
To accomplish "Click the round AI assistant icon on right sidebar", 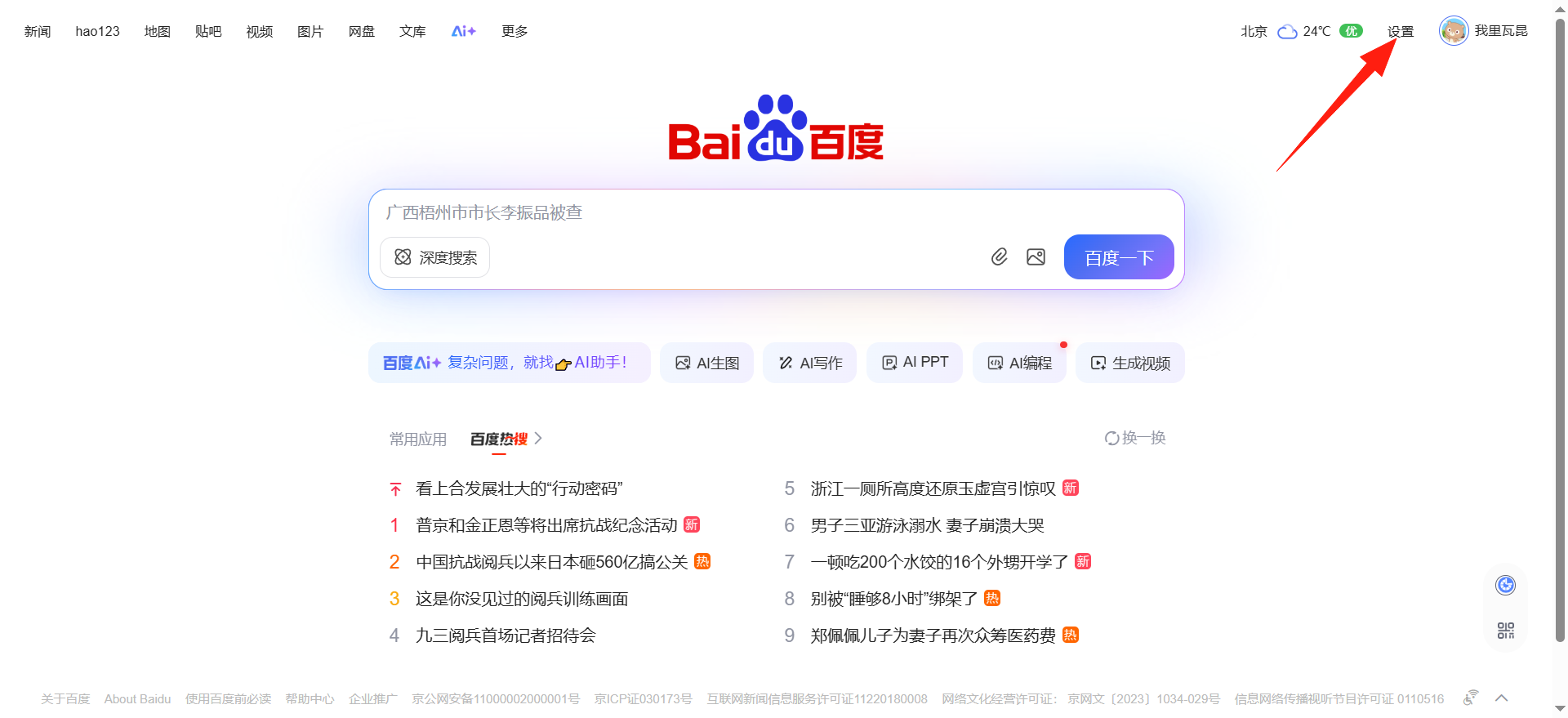I will [x=1505, y=585].
